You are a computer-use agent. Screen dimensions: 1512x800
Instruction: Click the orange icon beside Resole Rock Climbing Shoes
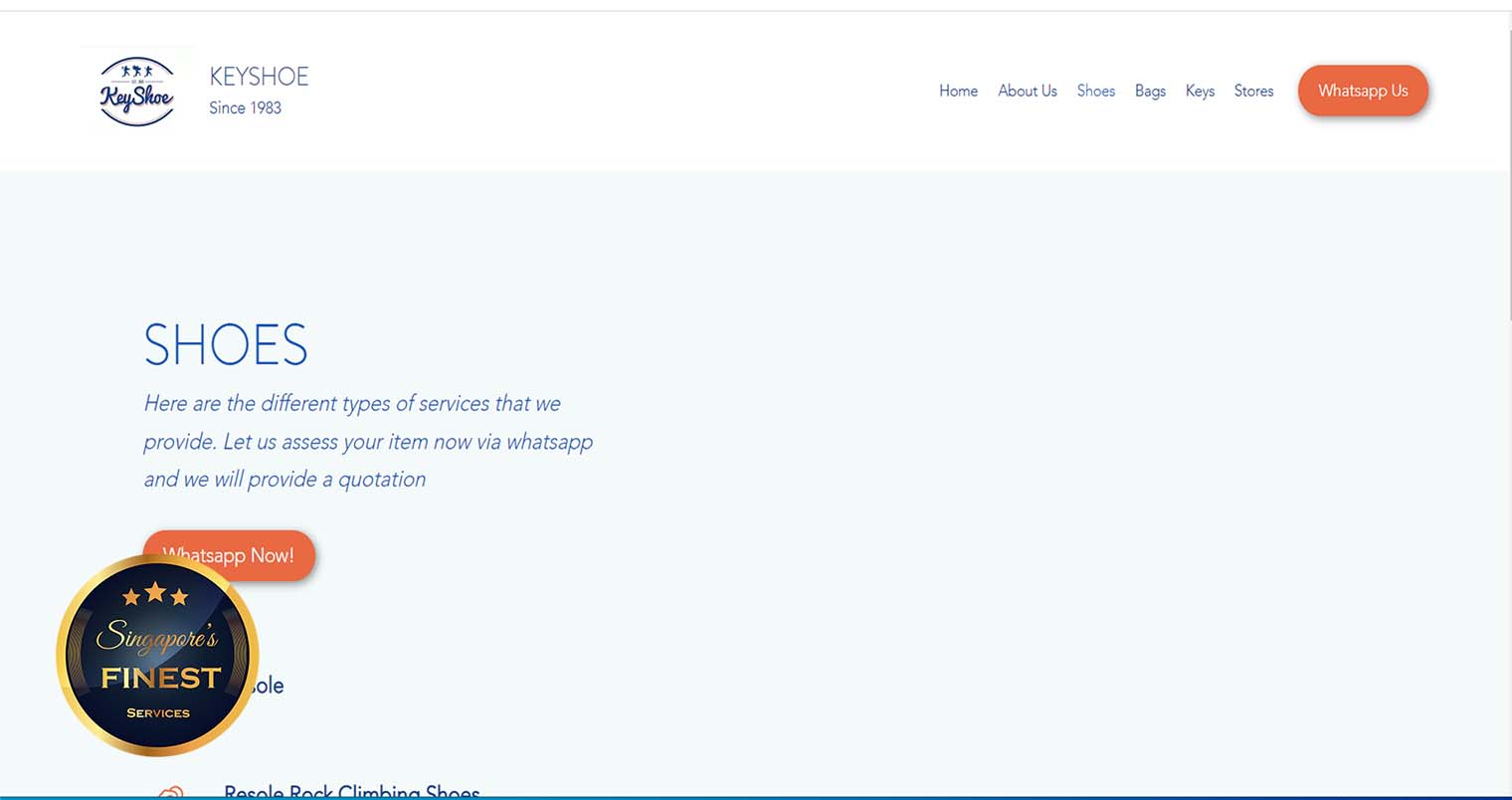pyautogui.click(x=171, y=793)
